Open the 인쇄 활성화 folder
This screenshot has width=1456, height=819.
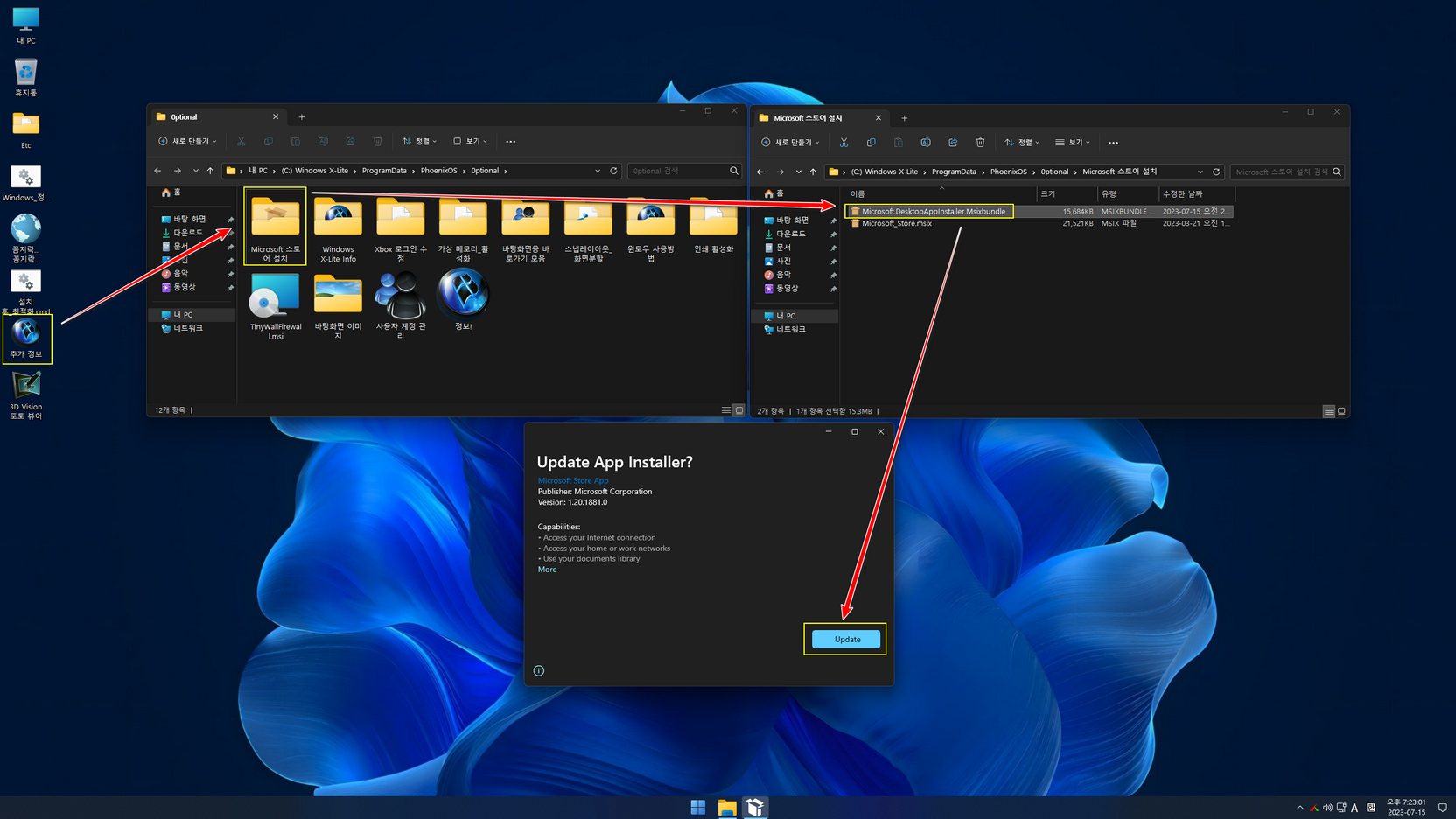(x=713, y=227)
